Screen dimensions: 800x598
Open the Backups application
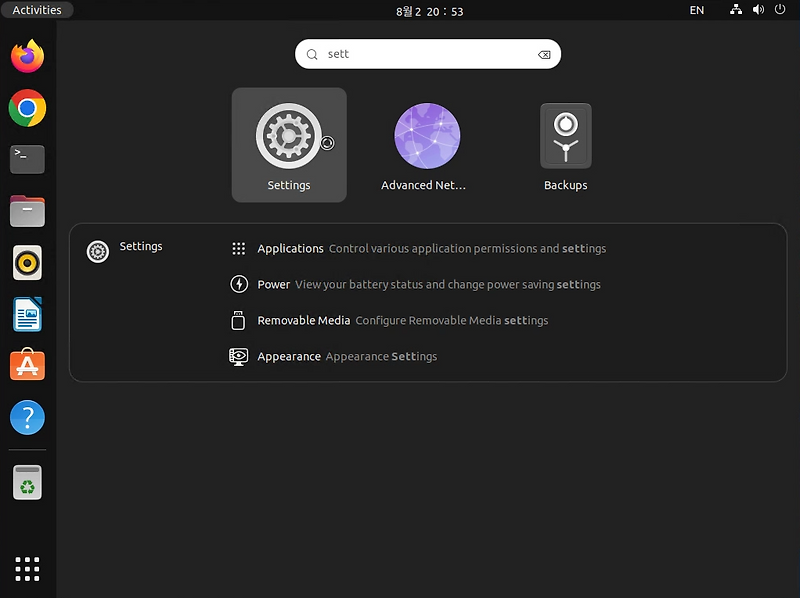pos(565,136)
